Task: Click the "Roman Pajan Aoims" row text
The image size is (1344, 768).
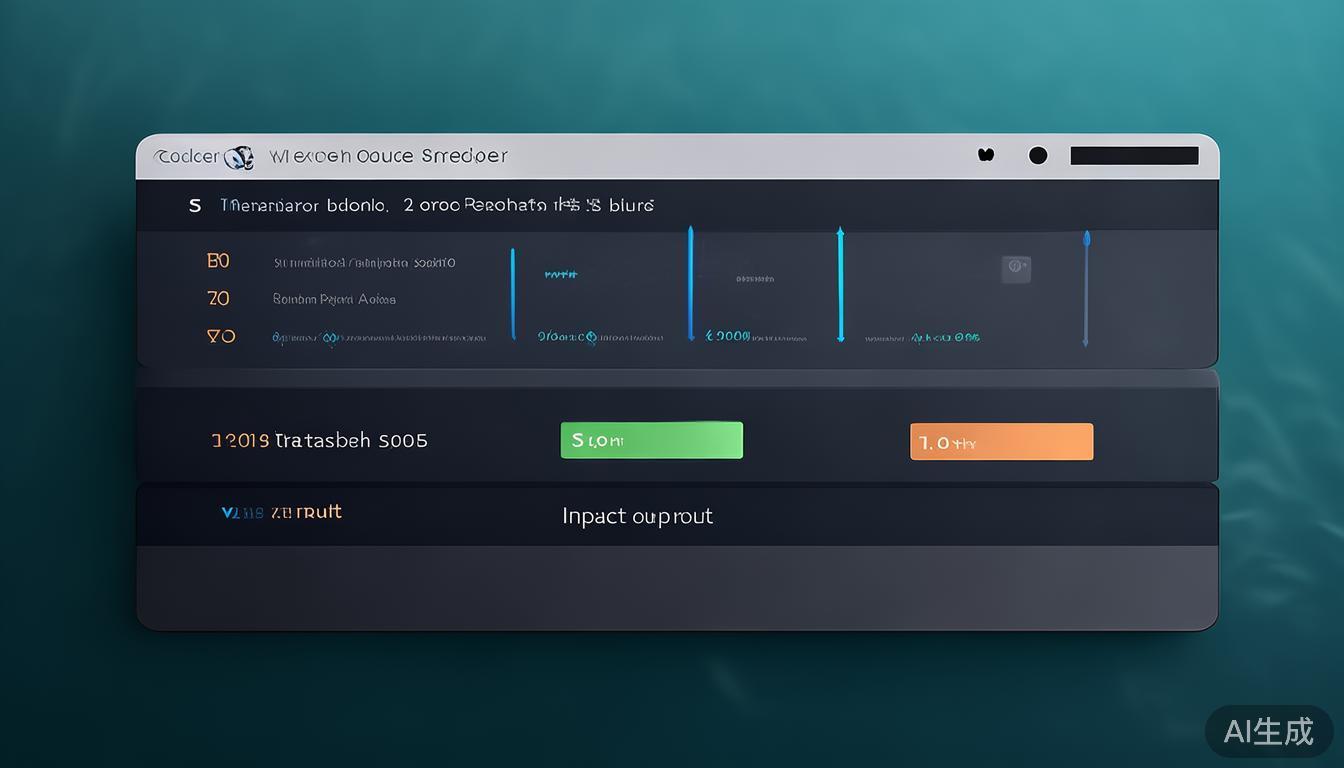Action: [334, 299]
